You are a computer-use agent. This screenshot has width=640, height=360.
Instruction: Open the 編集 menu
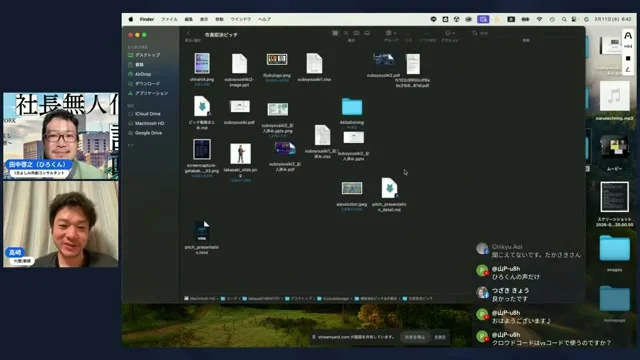click(x=188, y=19)
